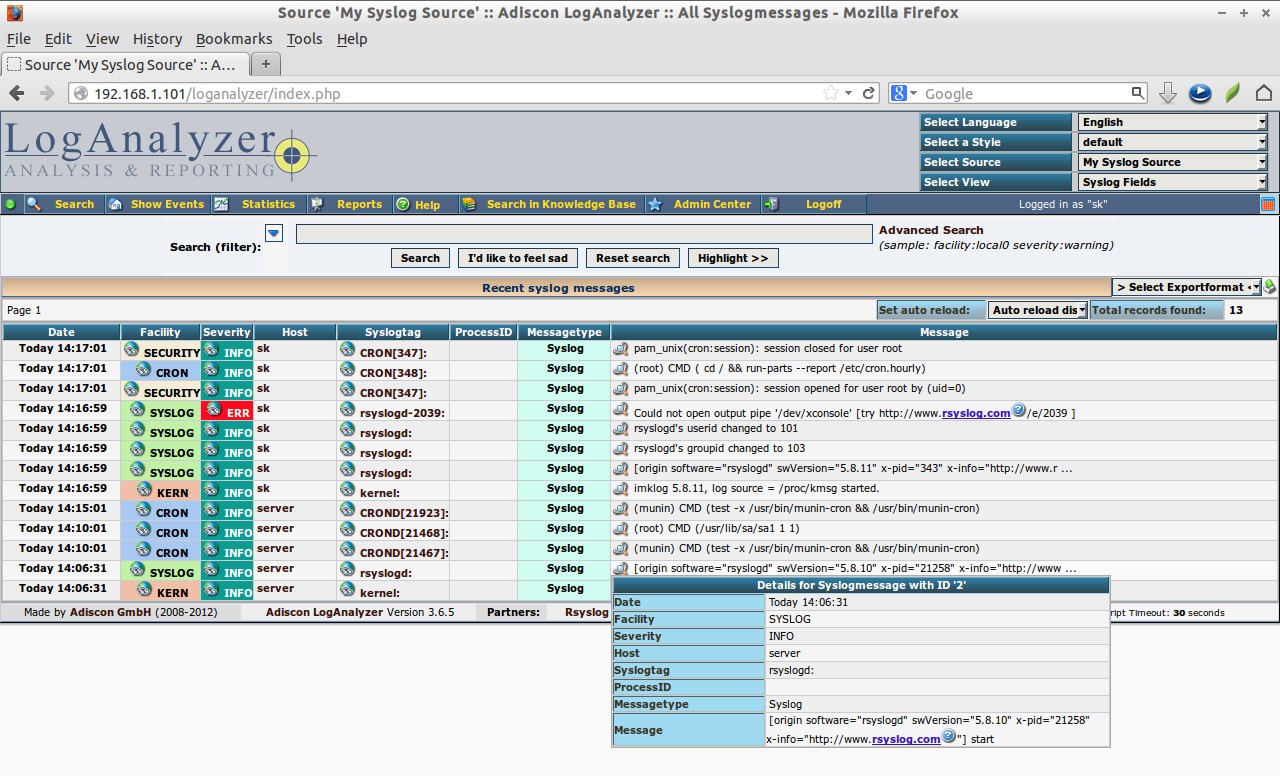
Task: Click the Knowledge Base database icon
Action: click(468, 204)
